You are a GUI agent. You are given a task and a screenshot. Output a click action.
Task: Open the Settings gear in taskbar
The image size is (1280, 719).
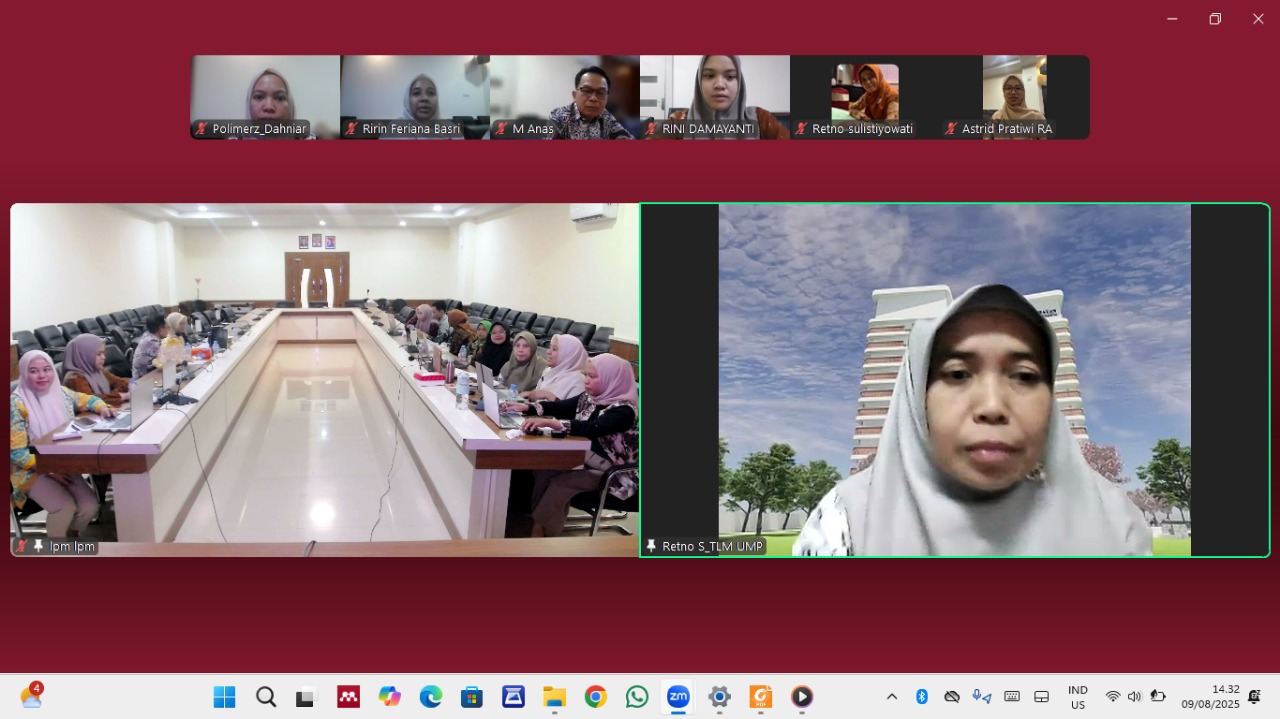[719, 697]
